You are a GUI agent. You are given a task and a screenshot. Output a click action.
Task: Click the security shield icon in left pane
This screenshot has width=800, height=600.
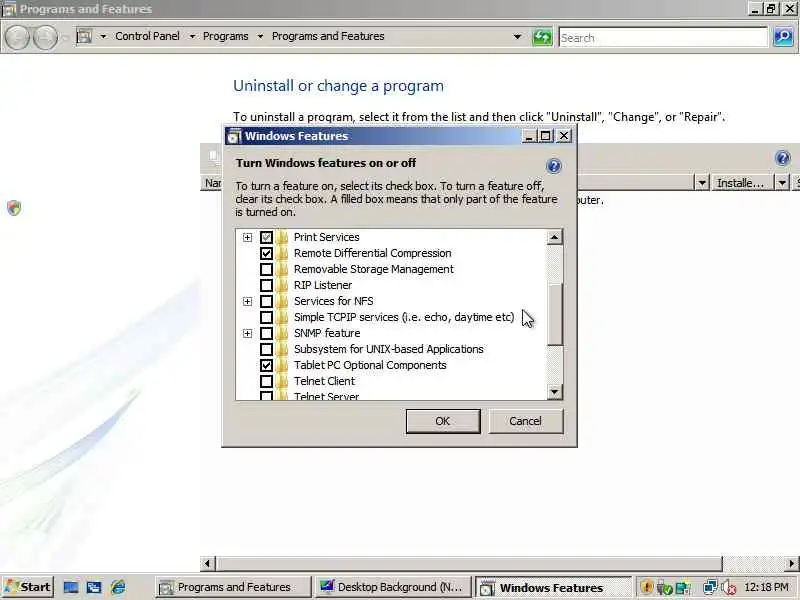pos(14,208)
